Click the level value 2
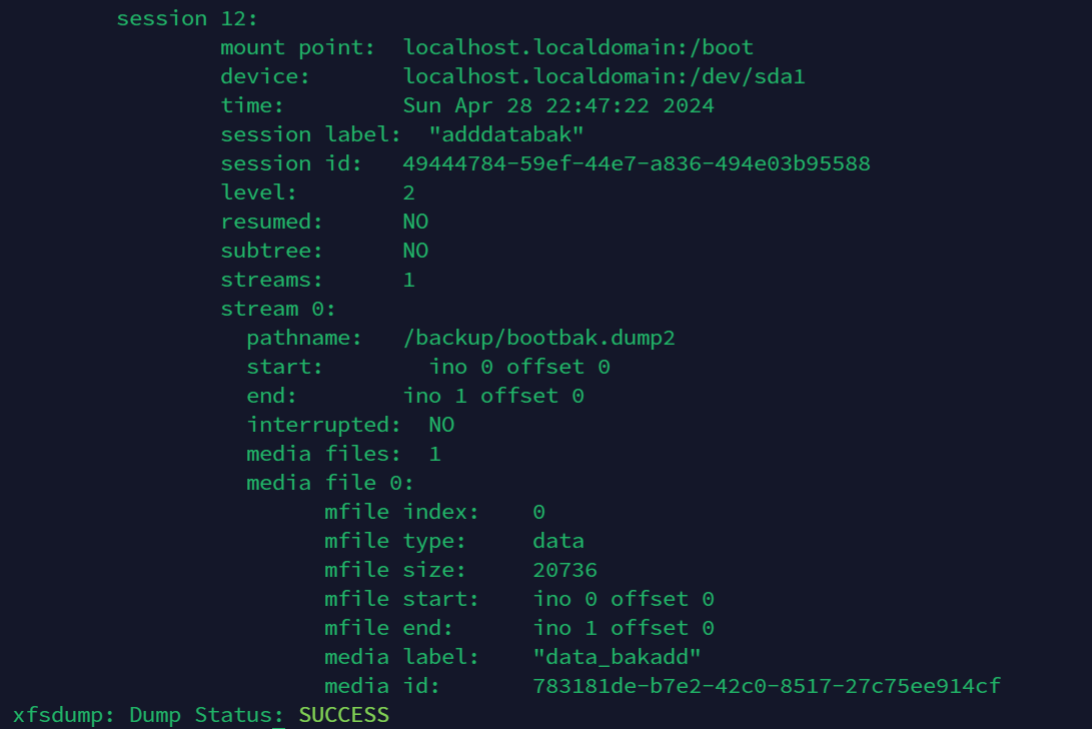Screen dimensions: 1092x729 pos(409,193)
